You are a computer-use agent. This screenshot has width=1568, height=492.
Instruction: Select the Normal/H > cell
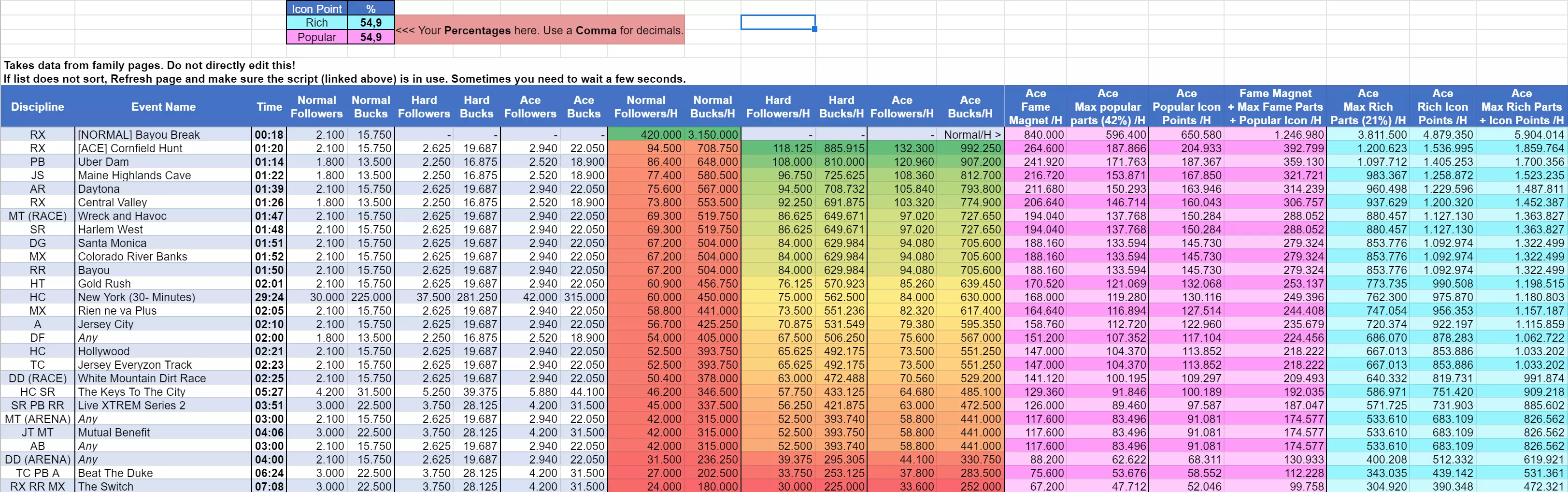(970, 134)
